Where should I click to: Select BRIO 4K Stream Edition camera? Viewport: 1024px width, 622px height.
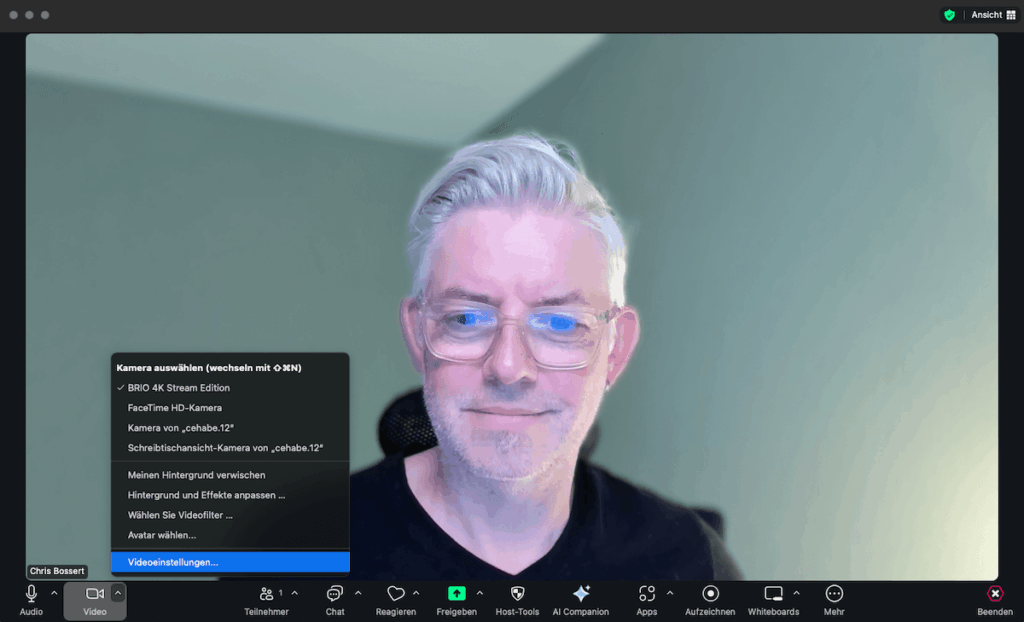pos(179,388)
